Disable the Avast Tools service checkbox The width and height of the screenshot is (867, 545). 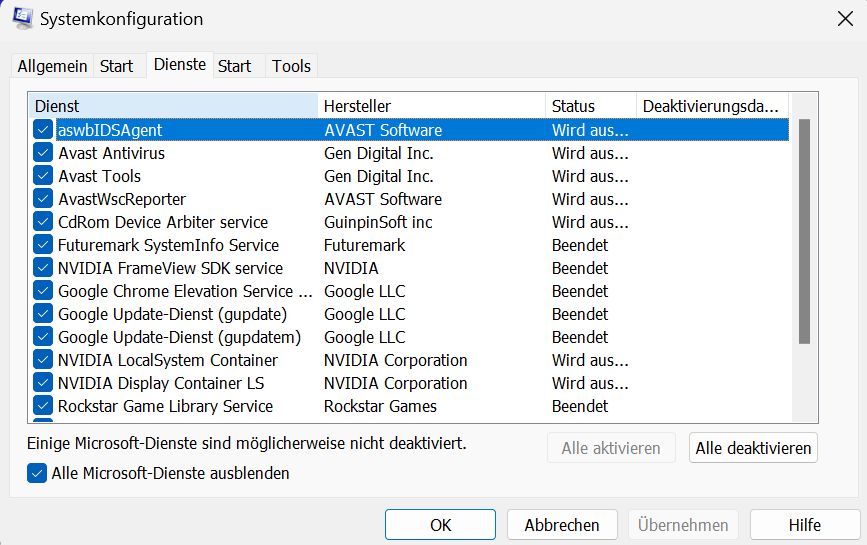tap(43, 176)
